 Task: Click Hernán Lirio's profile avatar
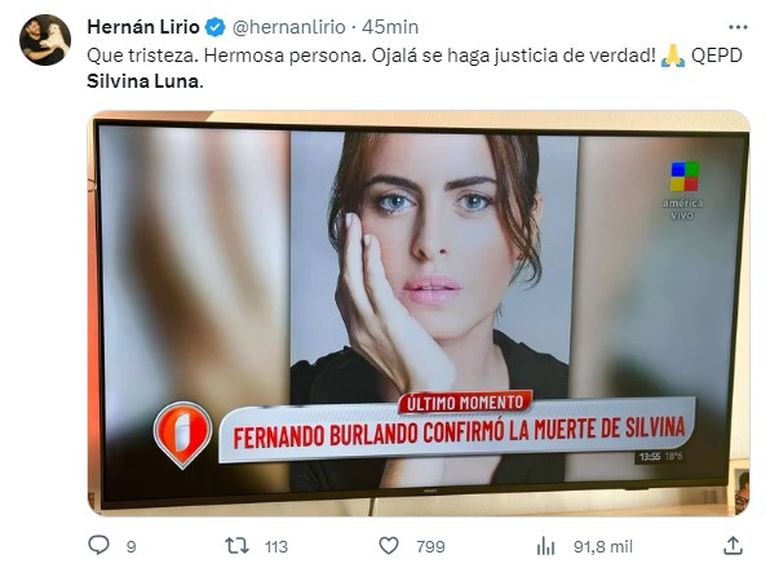point(45,40)
